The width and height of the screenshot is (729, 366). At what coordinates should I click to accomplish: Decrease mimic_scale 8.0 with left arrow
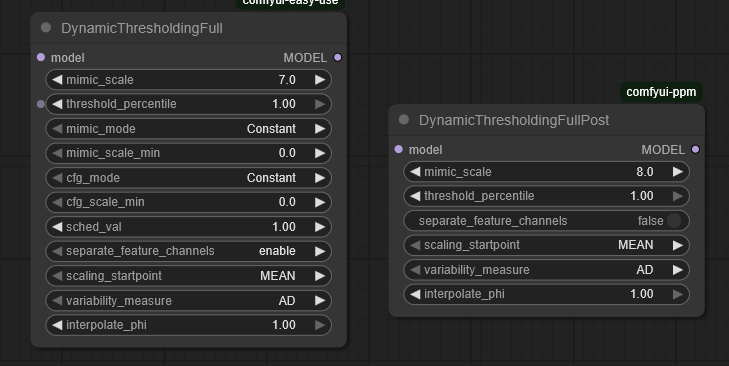point(415,172)
